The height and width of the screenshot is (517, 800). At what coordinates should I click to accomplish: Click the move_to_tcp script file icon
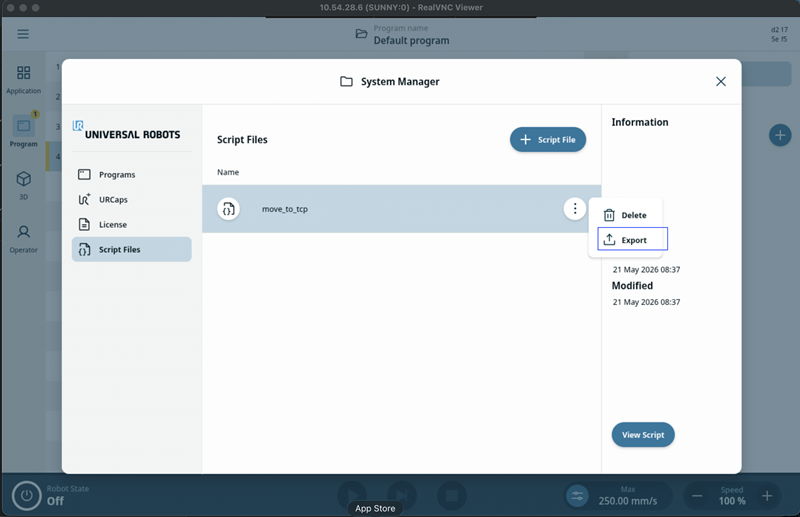[x=229, y=209]
